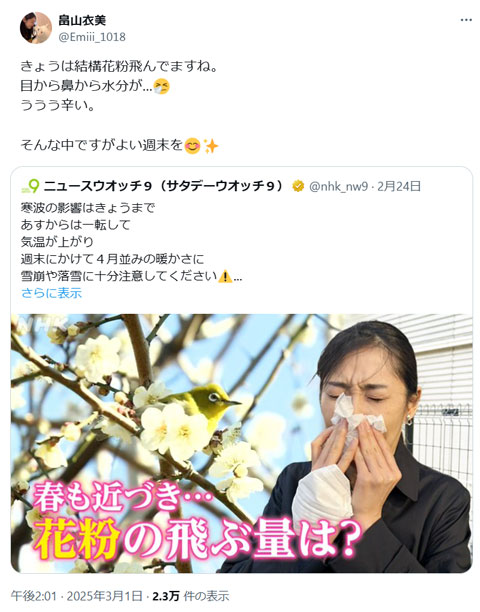
Task: Click the 花粉の飛ぶ量は? caption on image
Action: click(x=198, y=541)
